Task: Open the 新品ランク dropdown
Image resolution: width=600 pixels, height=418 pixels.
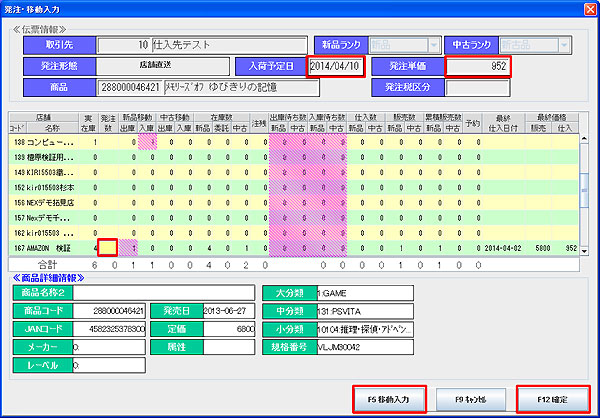Action: (433, 45)
